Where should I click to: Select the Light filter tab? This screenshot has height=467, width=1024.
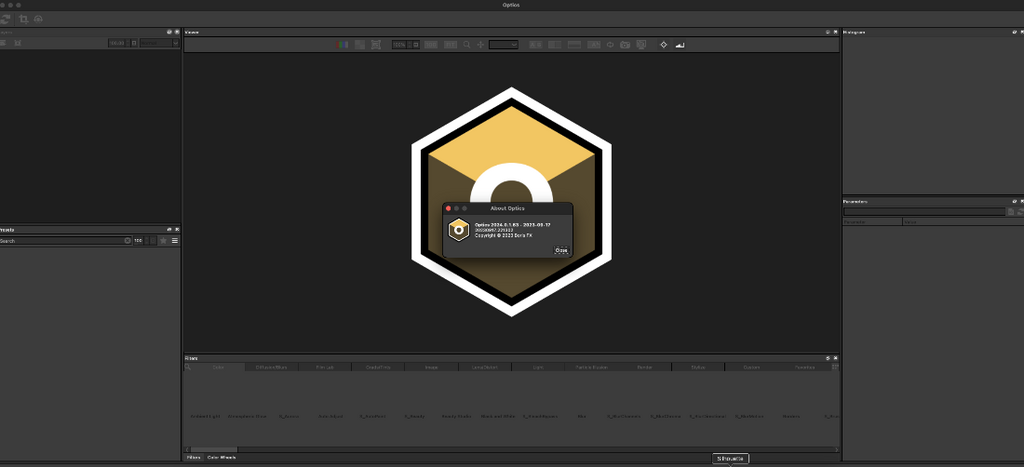pyautogui.click(x=538, y=367)
